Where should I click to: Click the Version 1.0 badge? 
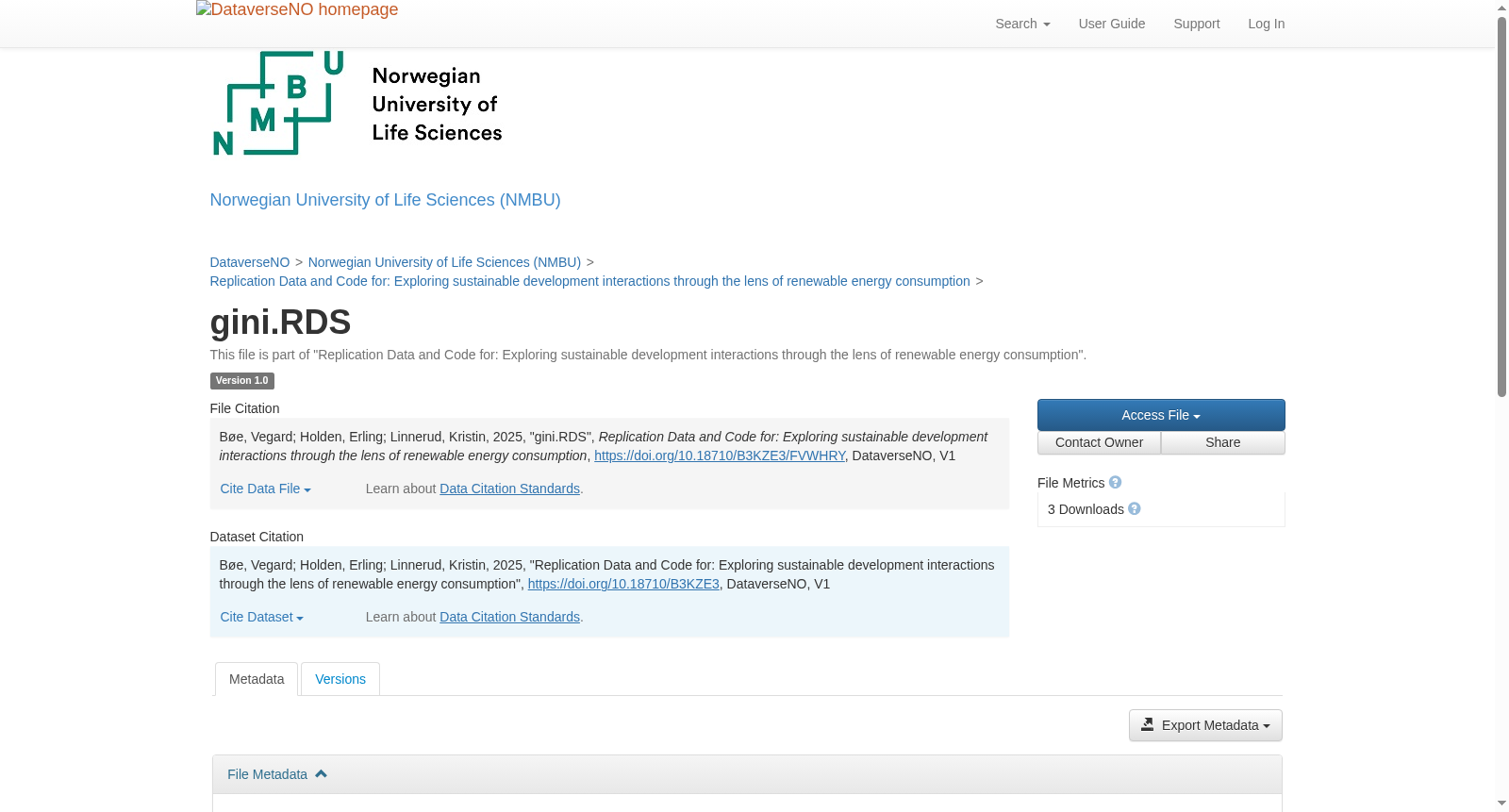(242, 381)
